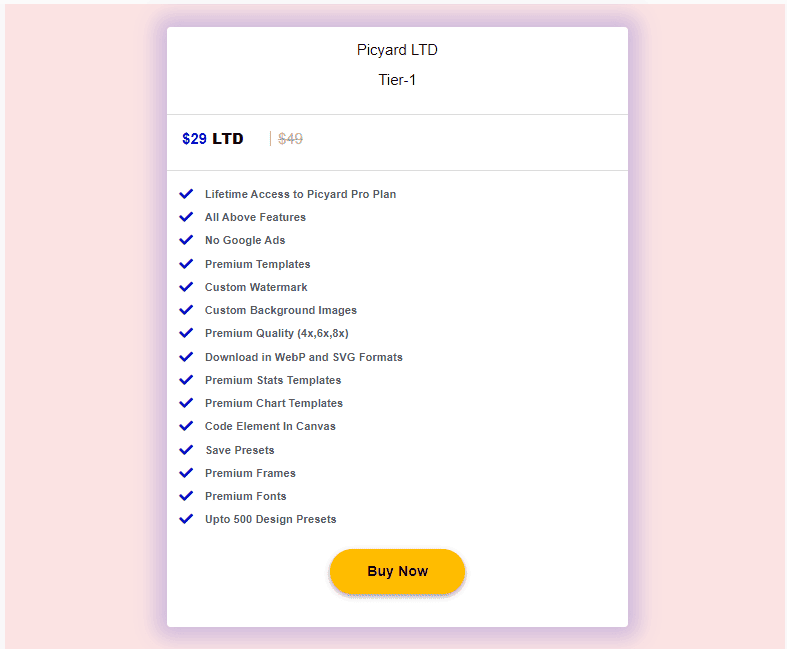Click the Tier-1 plan label
This screenshot has width=787, height=649.
point(397,80)
